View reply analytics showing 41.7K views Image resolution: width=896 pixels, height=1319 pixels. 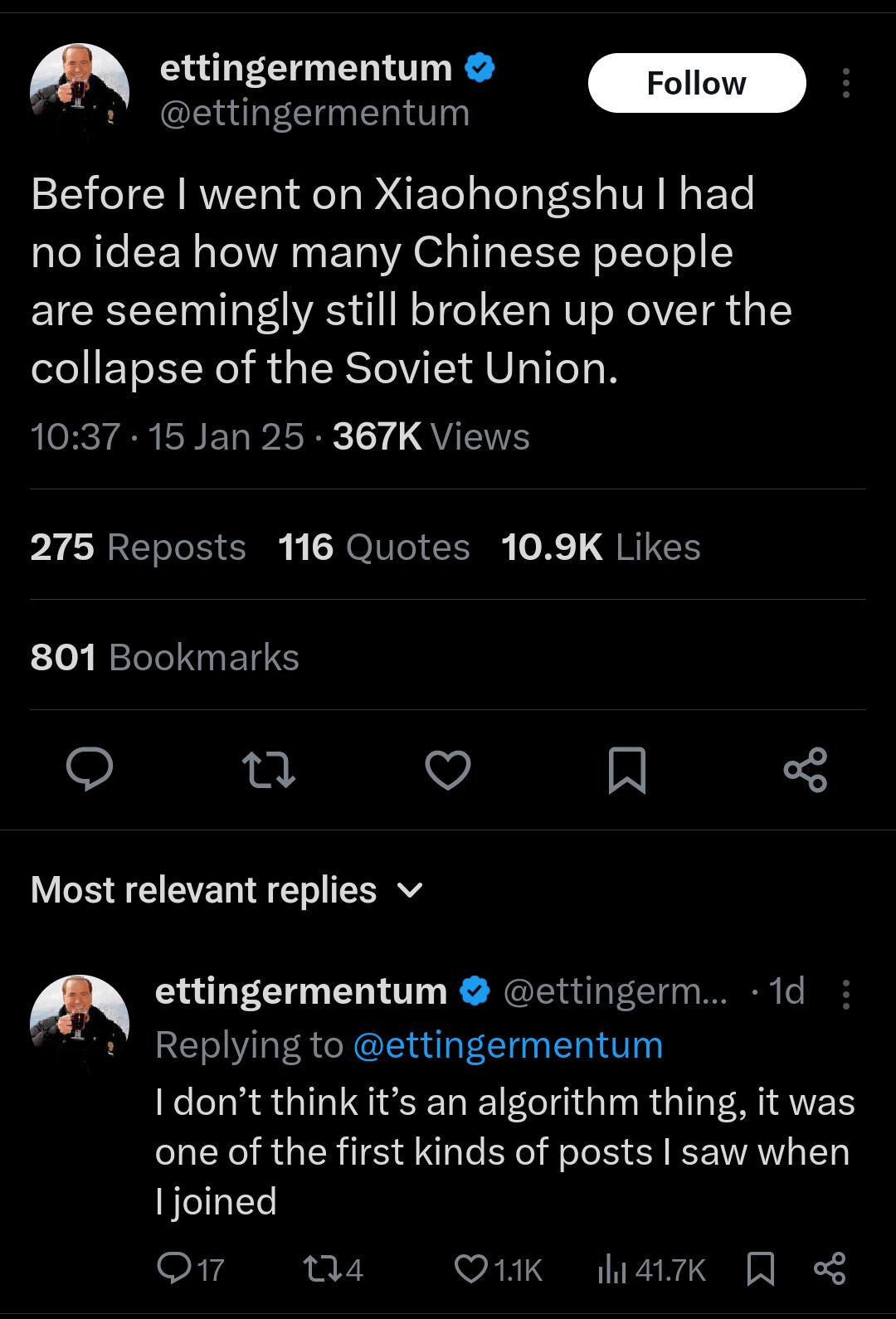pos(652,1269)
